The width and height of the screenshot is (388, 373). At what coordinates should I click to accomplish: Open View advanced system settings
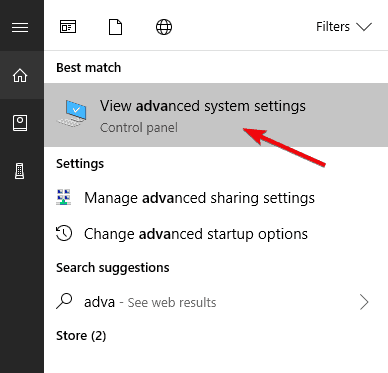point(216,115)
